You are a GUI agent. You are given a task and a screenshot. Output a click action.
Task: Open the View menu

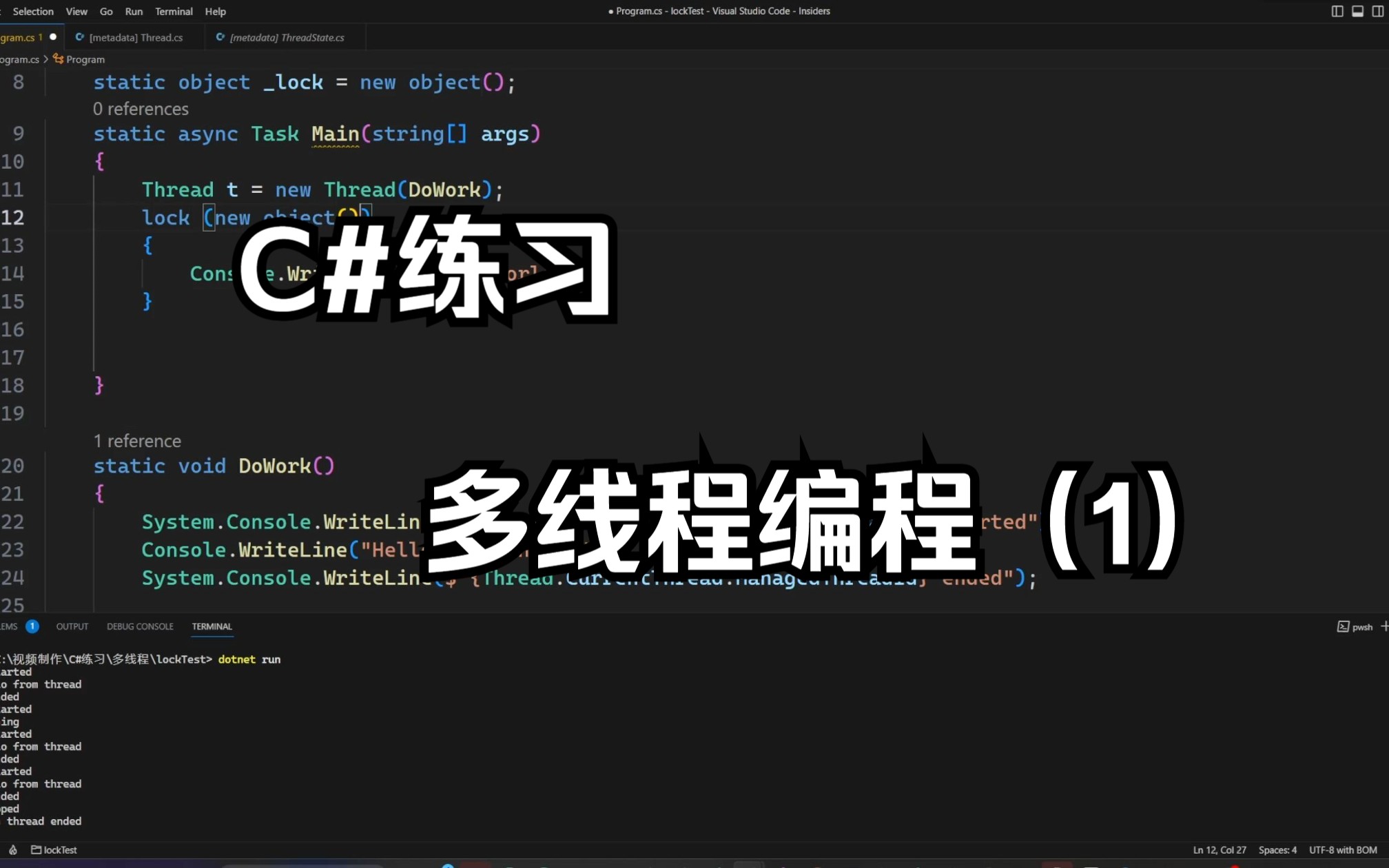(x=76, y=11)
